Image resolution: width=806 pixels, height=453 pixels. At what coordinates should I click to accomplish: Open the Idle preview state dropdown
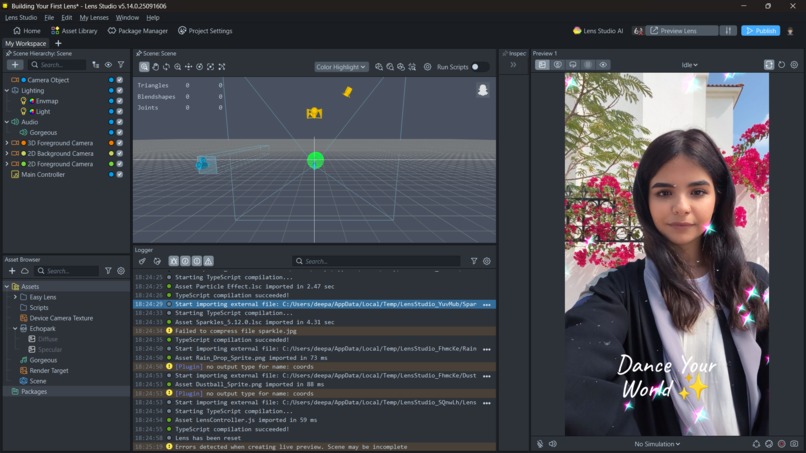tap(689, 65)
